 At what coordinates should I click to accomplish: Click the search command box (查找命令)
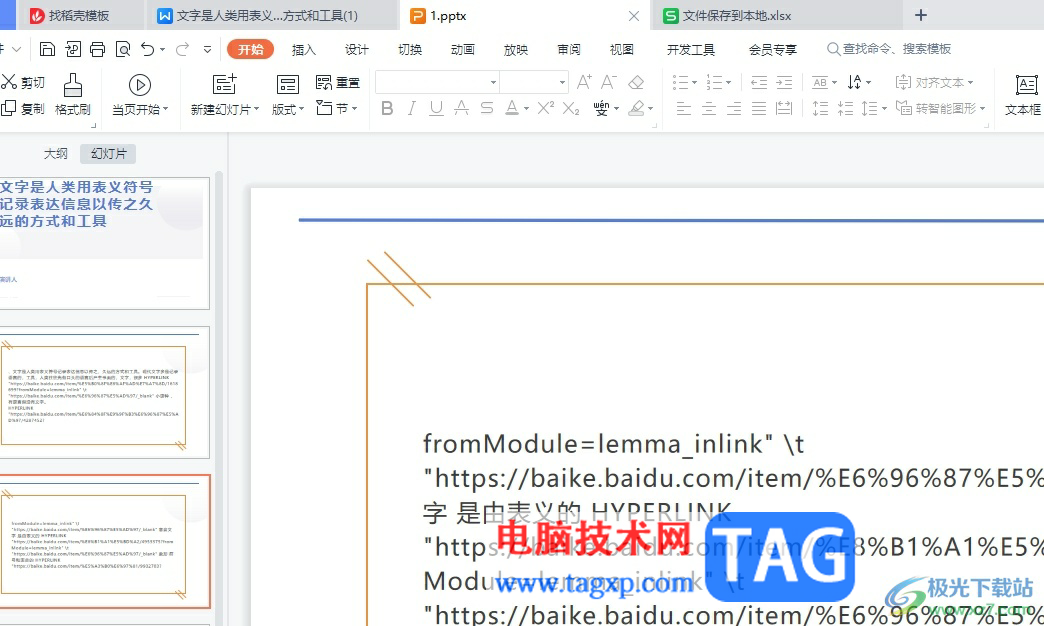pyautogui.click(x=889, y=49)
